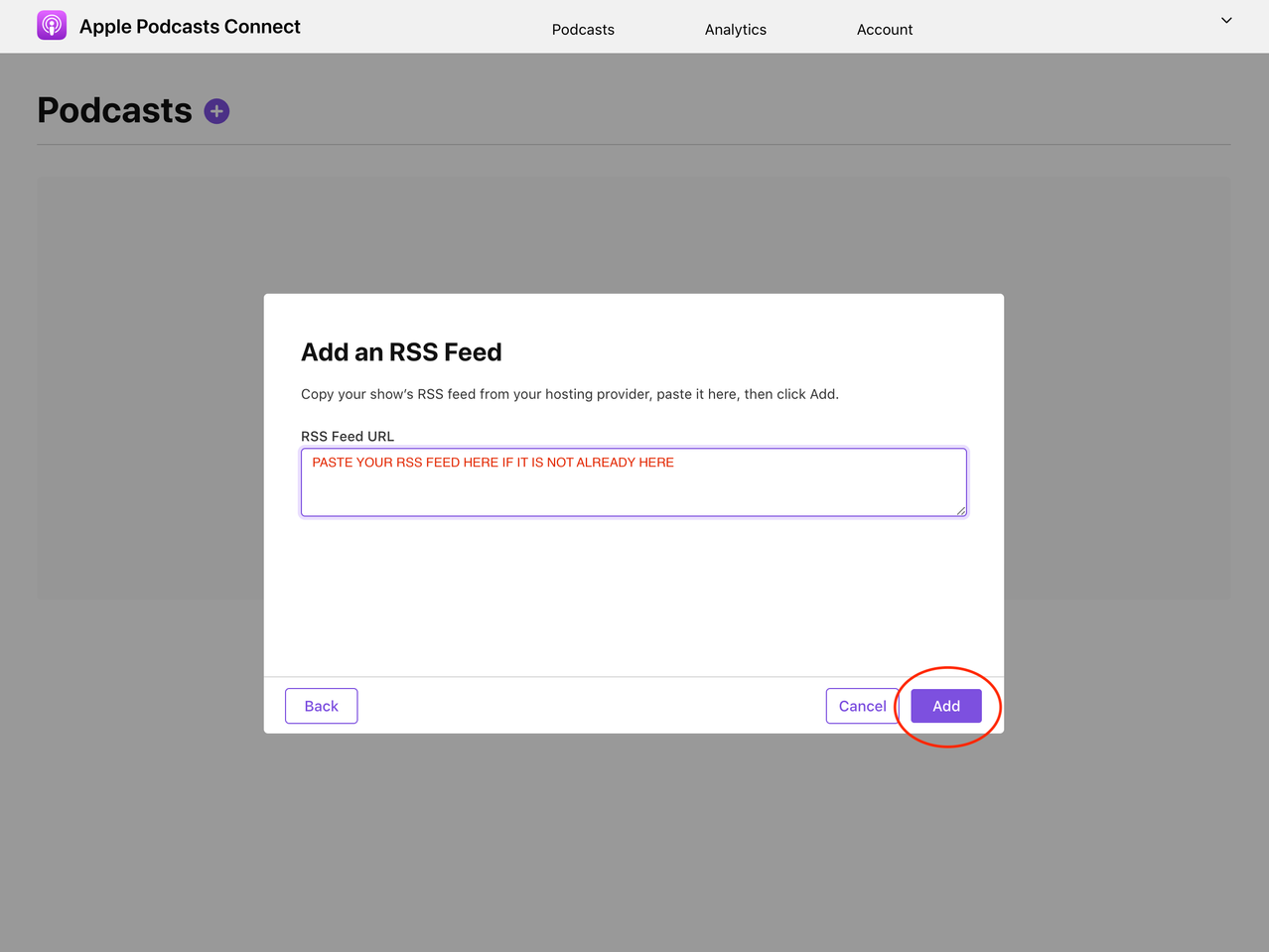Select the Apple Podcasts logo in the header
The height and width of the screenshot is (952, 1269).
pos(52,25)
